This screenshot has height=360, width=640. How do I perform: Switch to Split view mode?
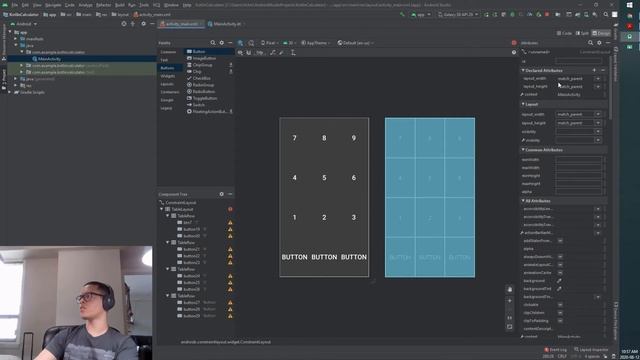(582, 33)
